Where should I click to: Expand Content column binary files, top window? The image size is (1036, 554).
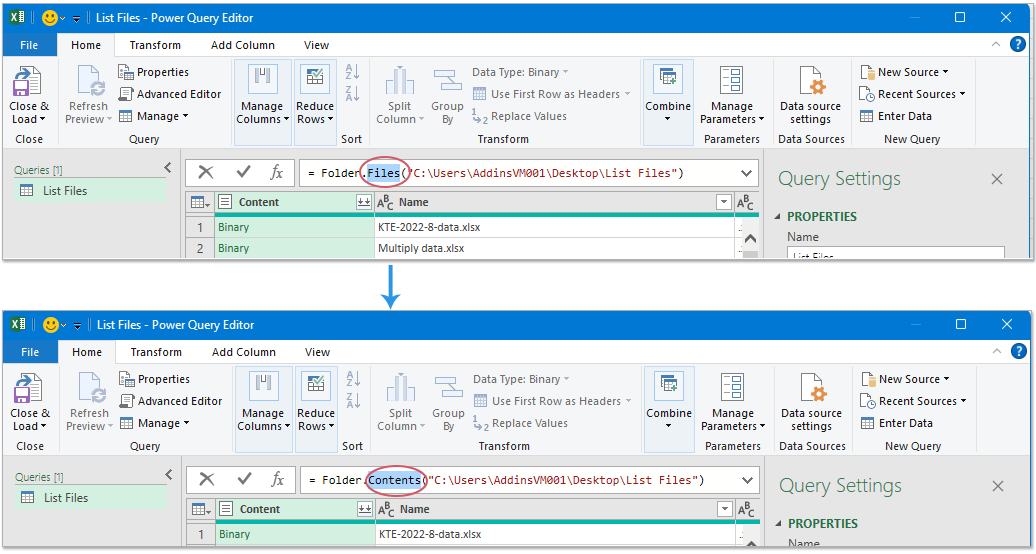coord(363,202)
